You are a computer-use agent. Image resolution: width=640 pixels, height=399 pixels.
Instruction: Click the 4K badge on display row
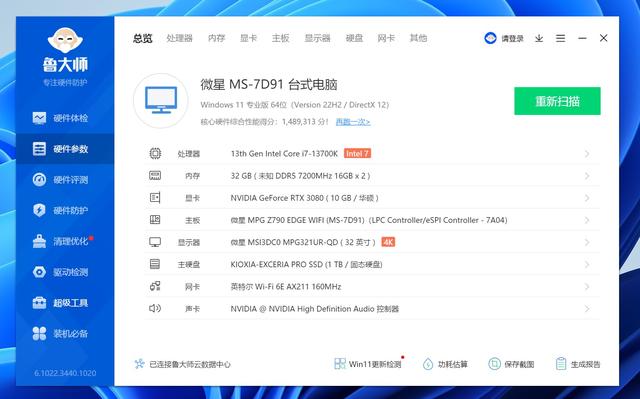[388, 242]
